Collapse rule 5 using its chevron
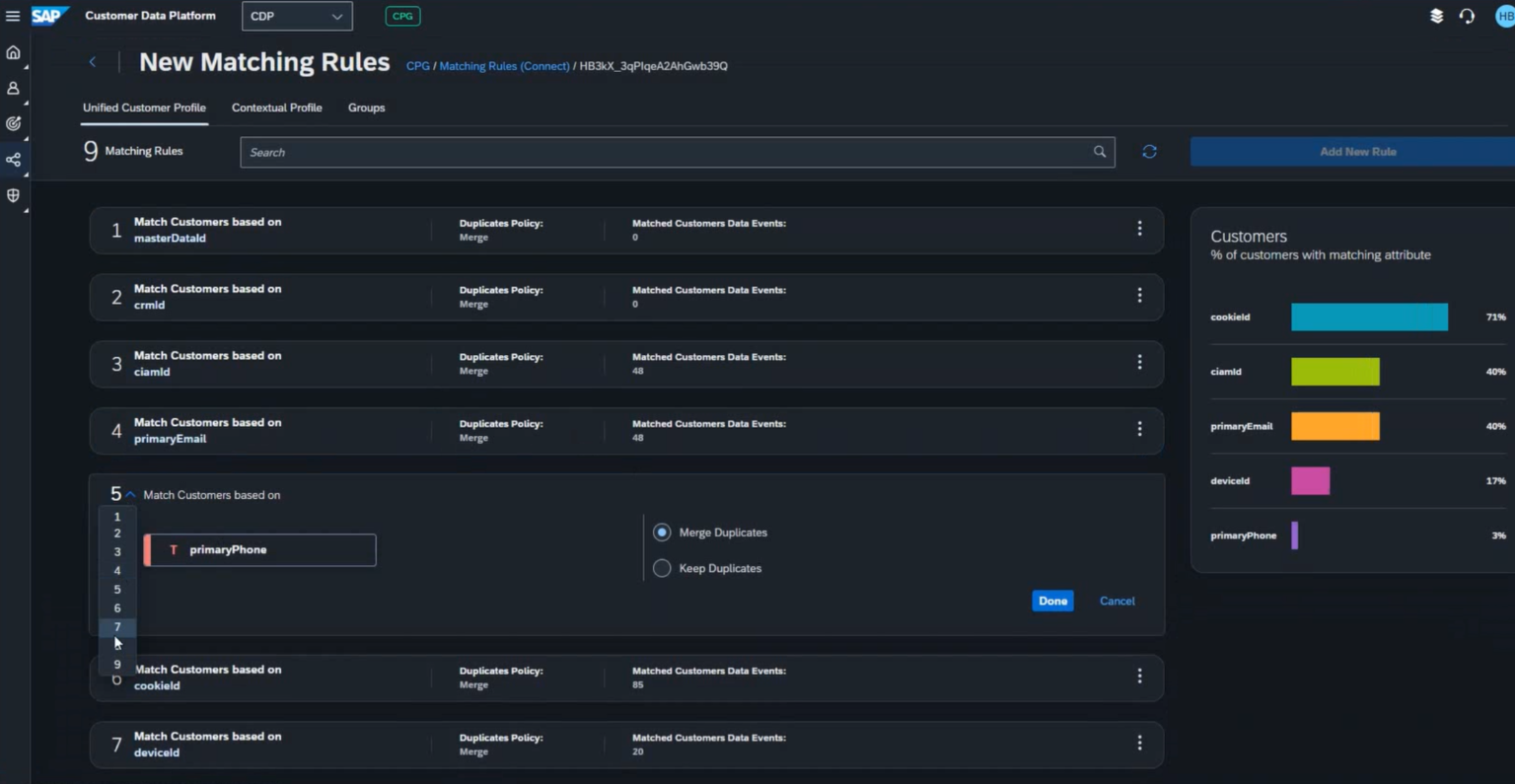1515x784 pixels. click(x=127, y=494)
